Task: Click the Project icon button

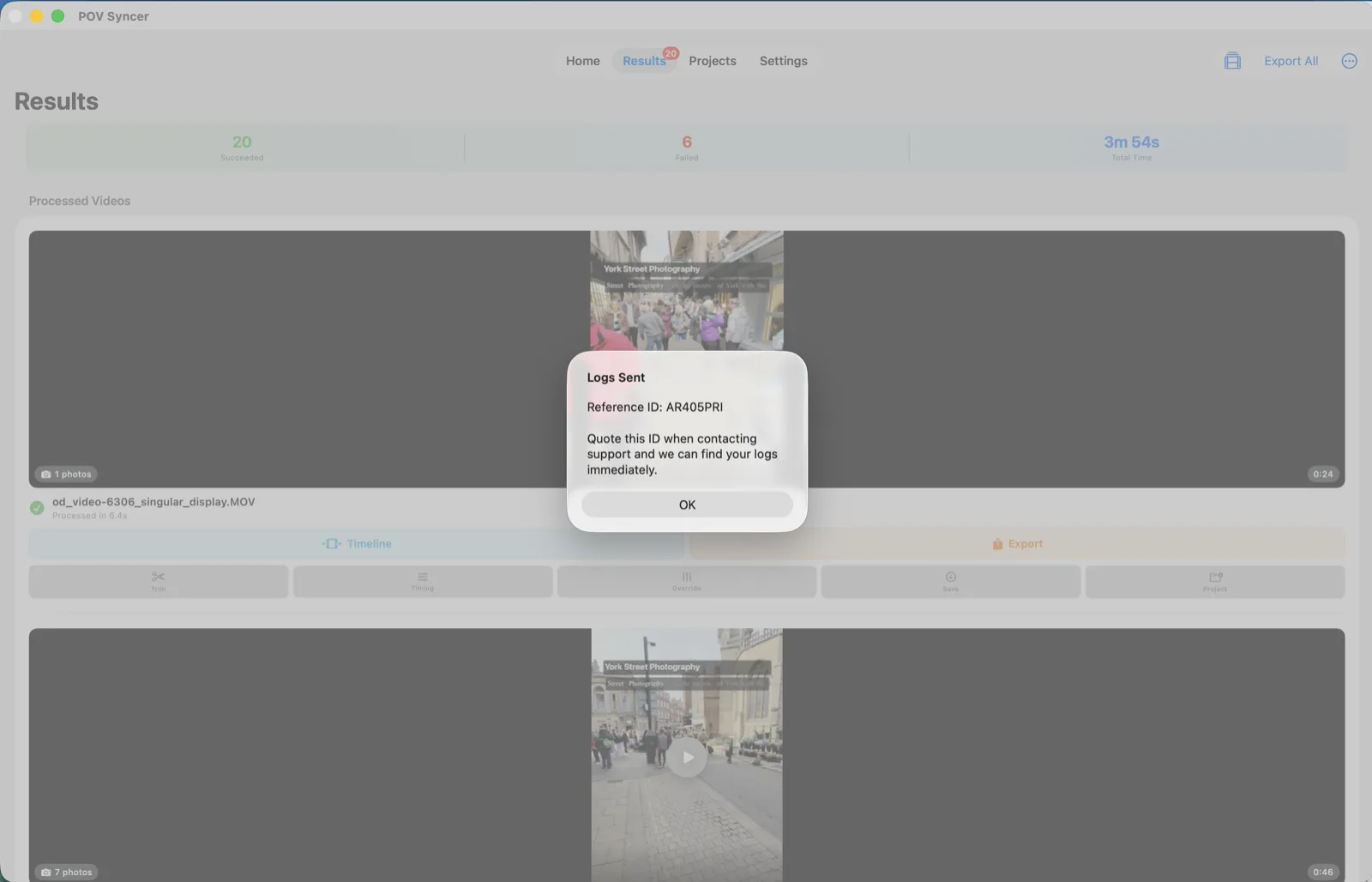Action: point(1215,582)
